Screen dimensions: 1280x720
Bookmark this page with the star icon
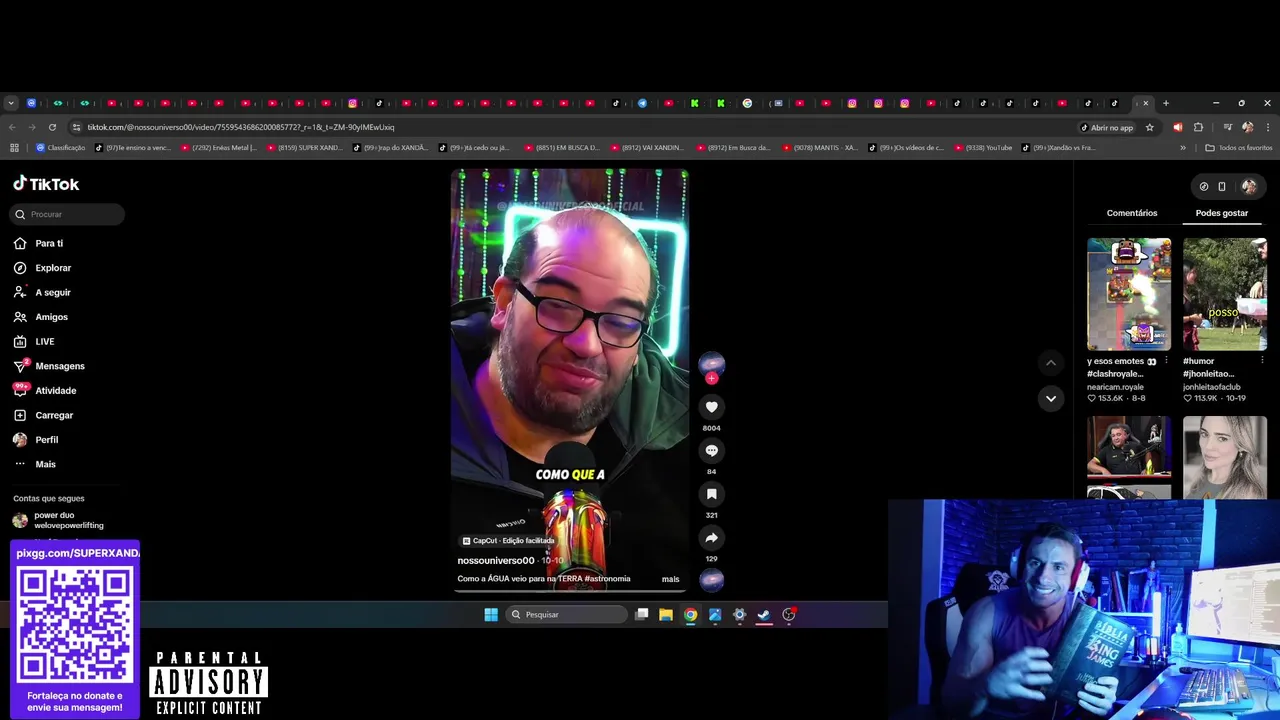point(1150,127)
